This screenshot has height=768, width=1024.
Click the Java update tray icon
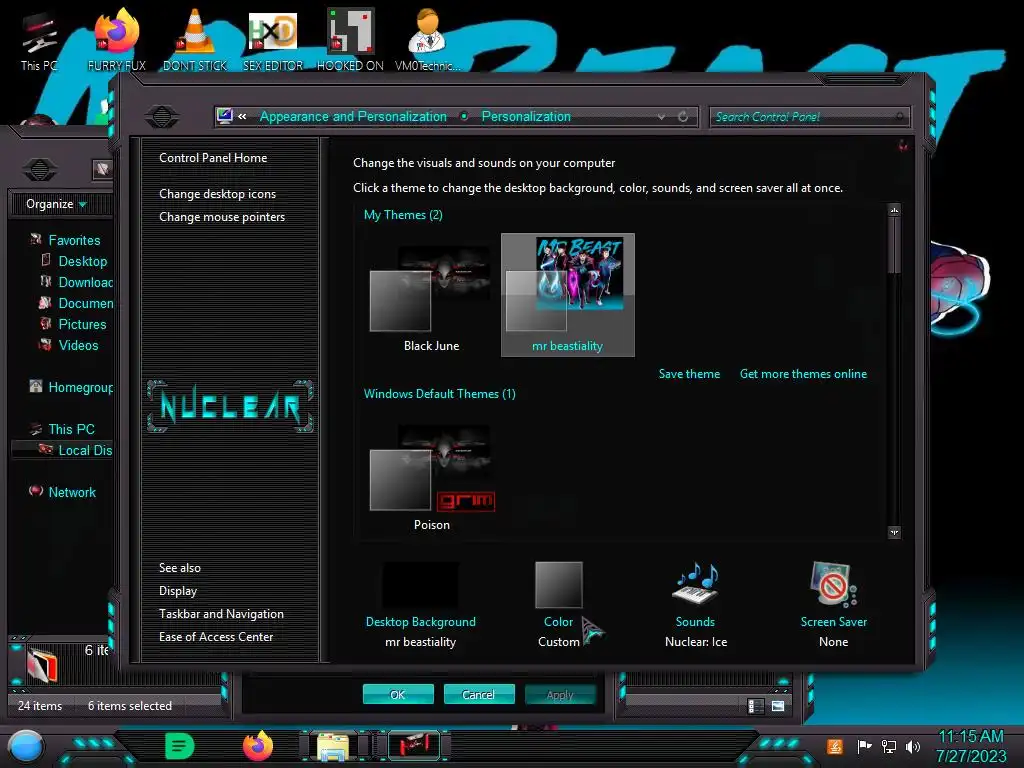(x=835, y=746)
